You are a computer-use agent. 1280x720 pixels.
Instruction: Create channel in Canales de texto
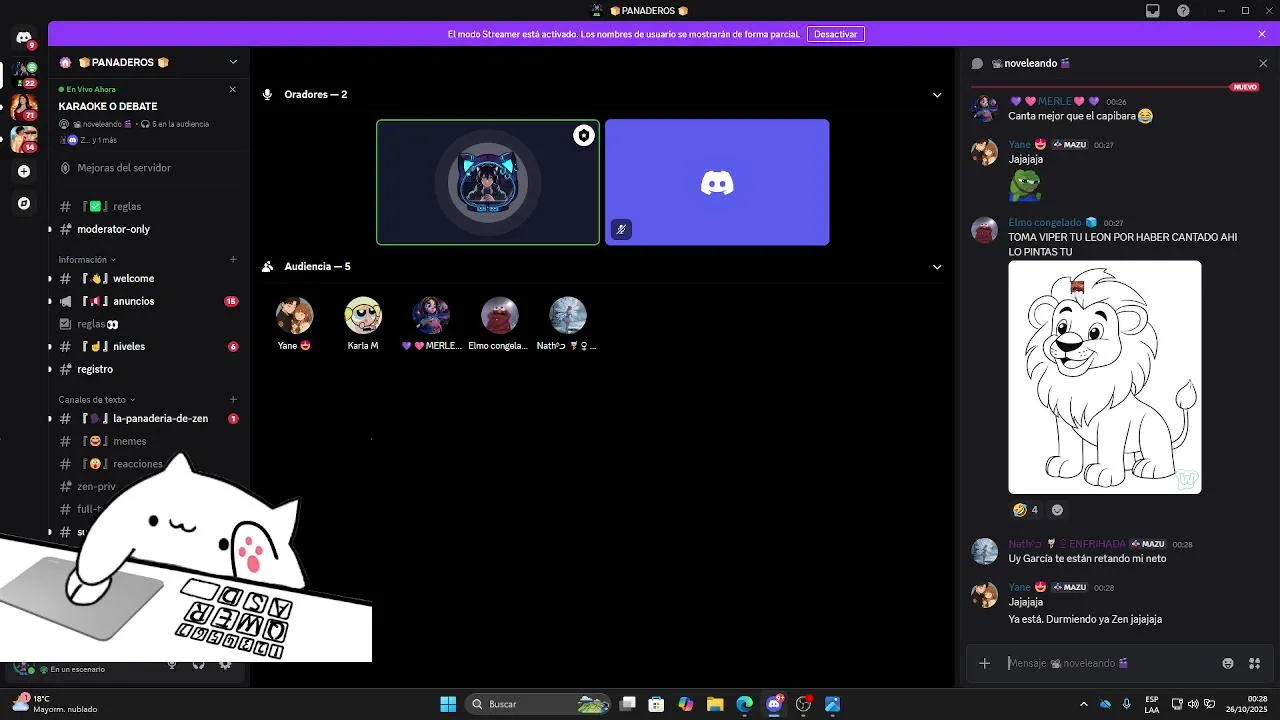[233, 399]
